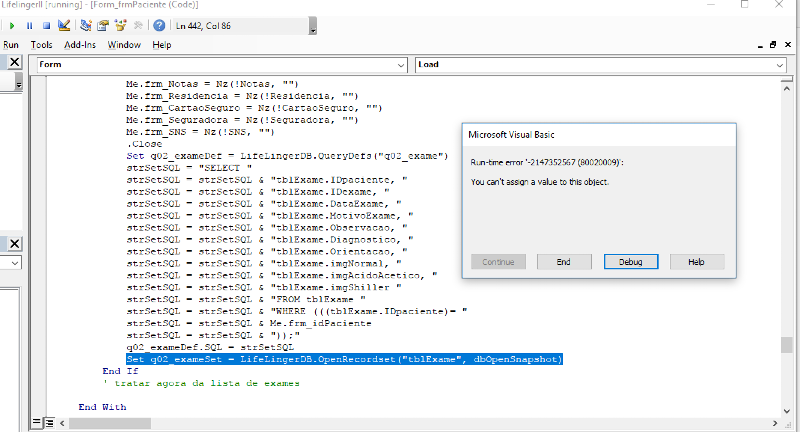
Task: Click the green Run/Continue toolbar icon
Action: click(13, 25)
